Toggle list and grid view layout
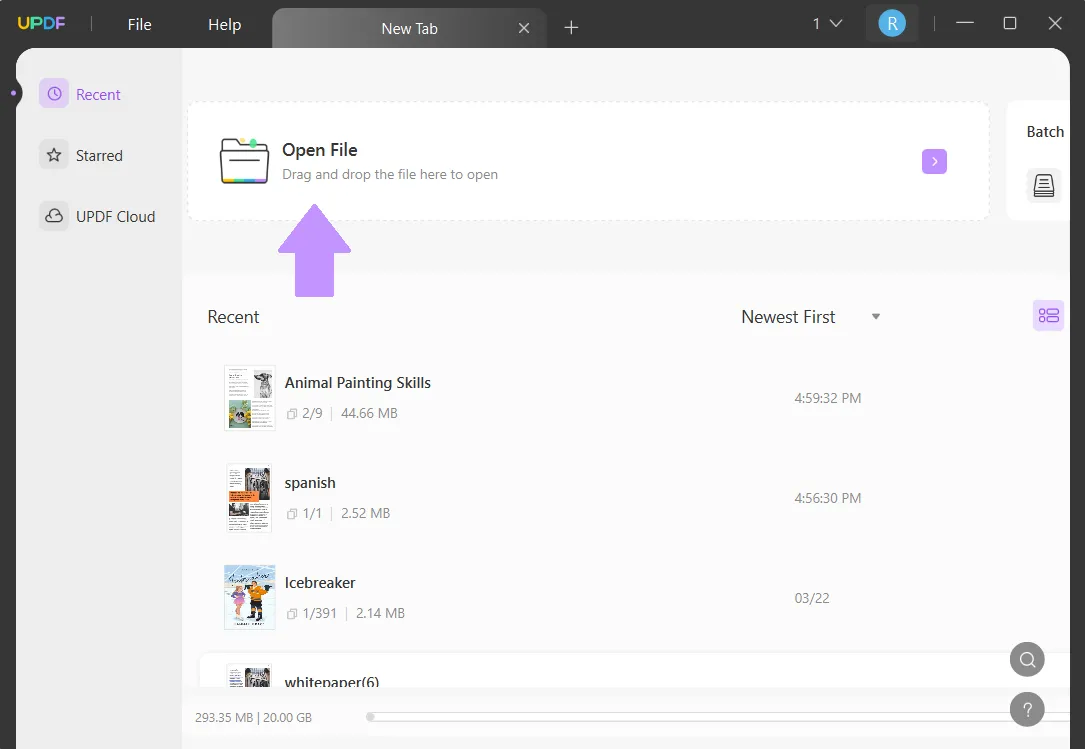This screenshot has width=1085, height=749. (1048, 316)
